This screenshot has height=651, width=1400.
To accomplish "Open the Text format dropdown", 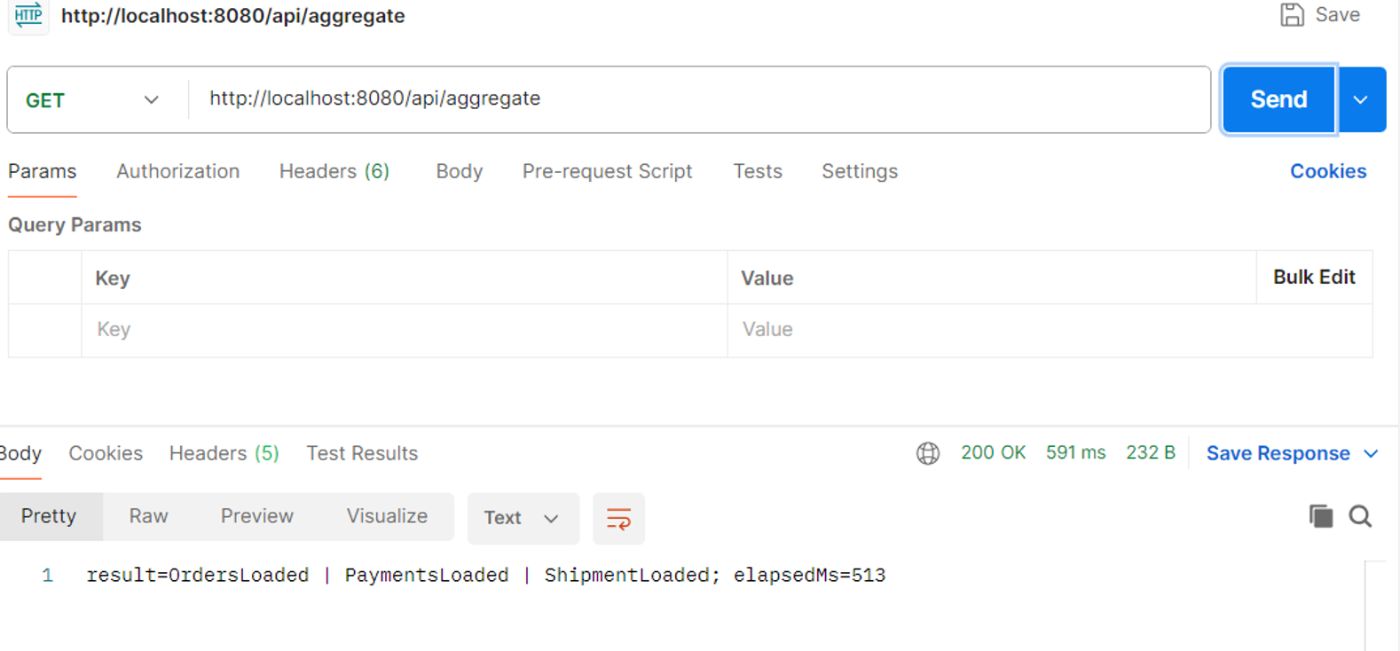I will point(522,518).
